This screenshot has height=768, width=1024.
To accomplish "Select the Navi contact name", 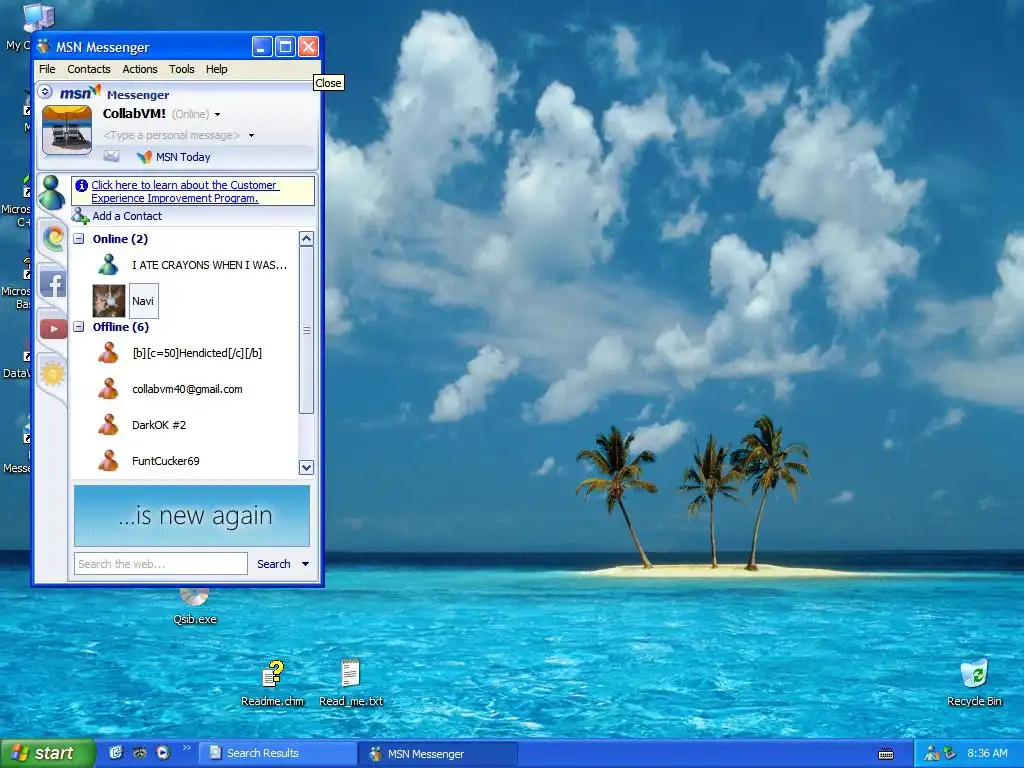I will tap(143, 301).
